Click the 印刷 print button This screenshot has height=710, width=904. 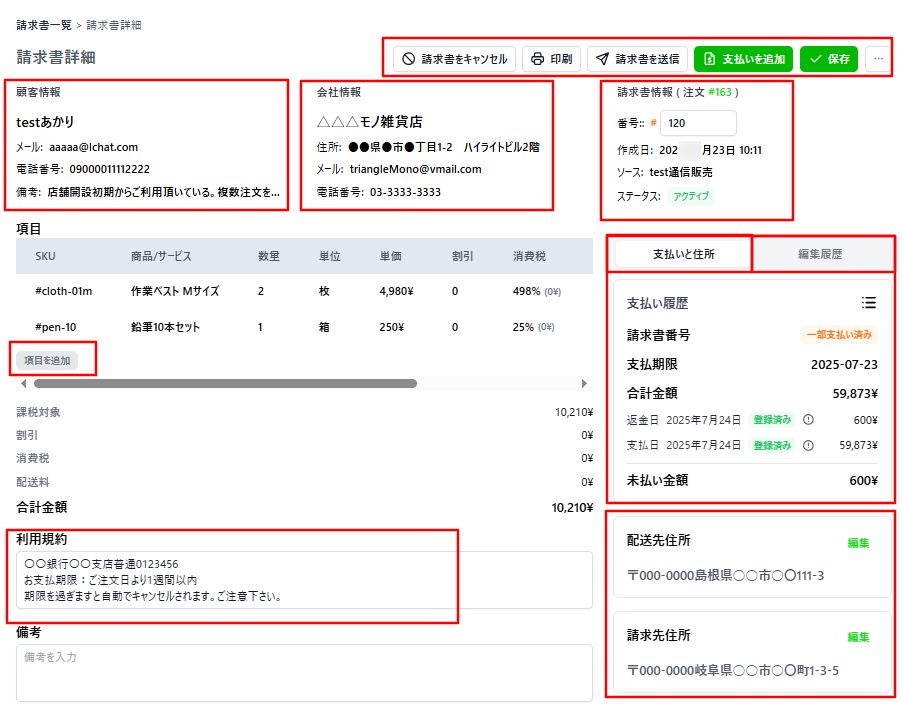click(551, 59)
